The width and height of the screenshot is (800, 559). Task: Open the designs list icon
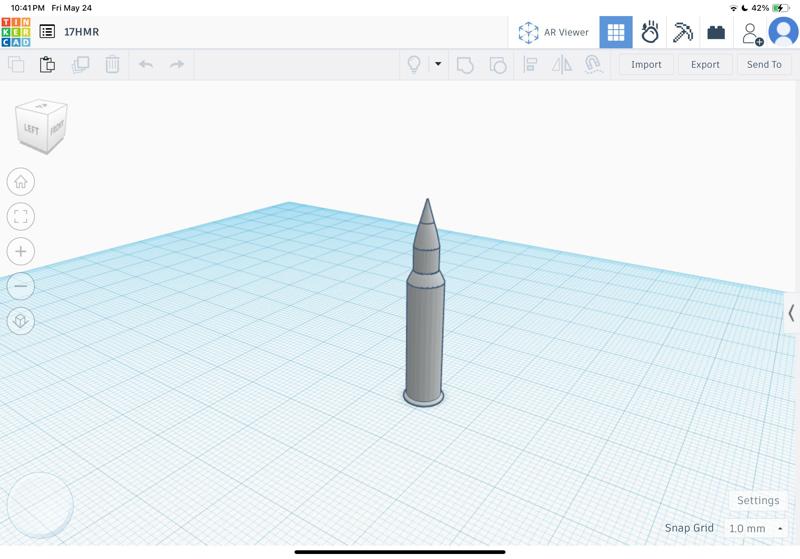click(47, 32)
